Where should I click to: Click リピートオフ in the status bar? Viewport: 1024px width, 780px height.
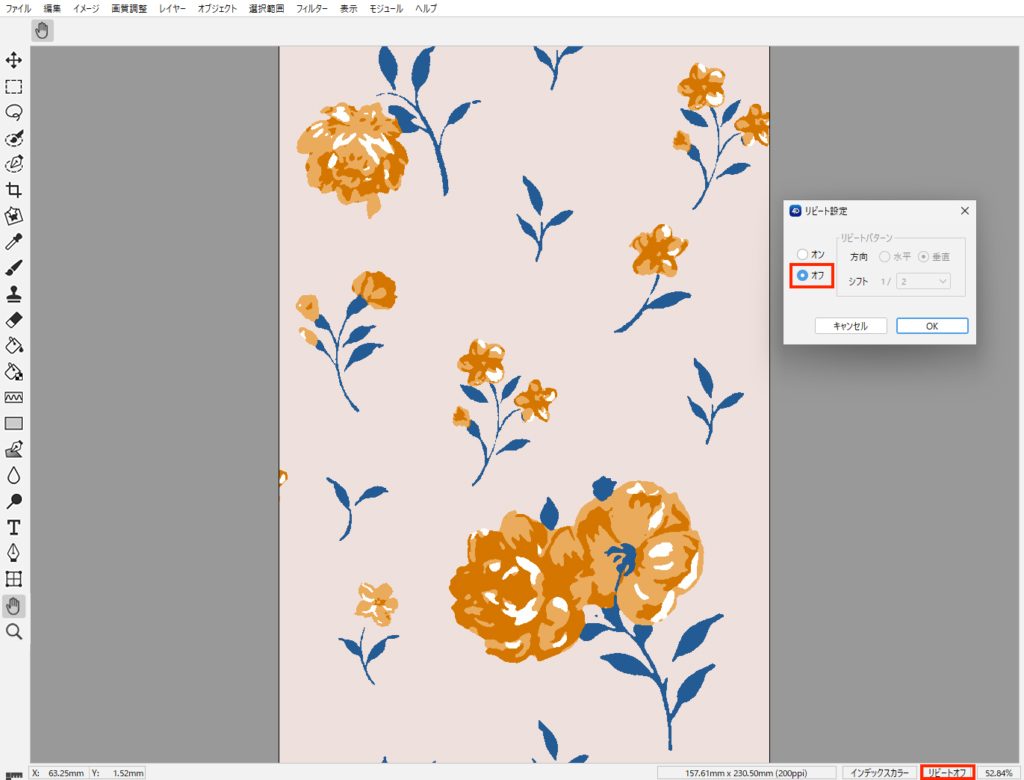[947, 773]
